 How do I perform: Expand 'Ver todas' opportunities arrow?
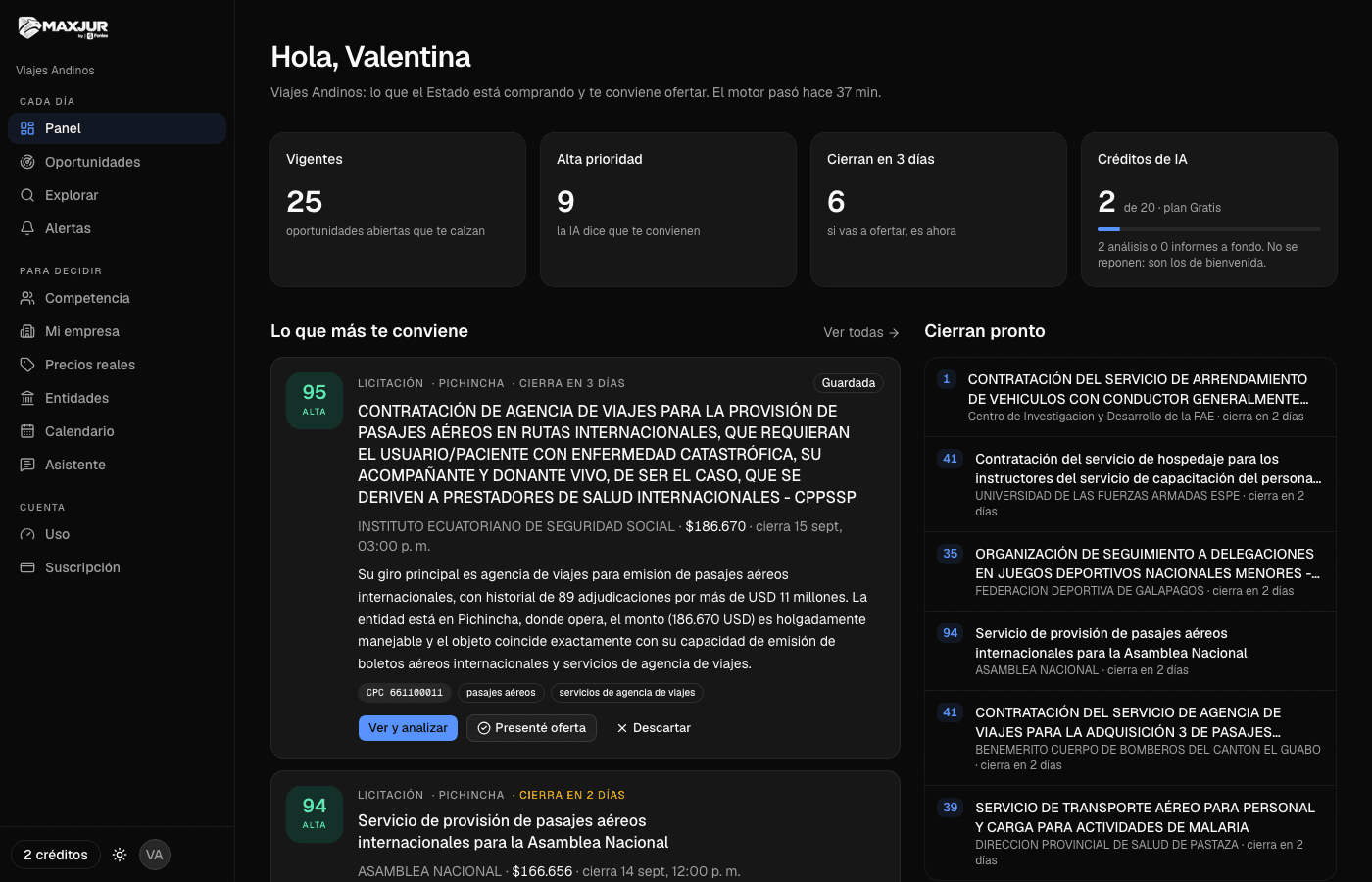894,333
